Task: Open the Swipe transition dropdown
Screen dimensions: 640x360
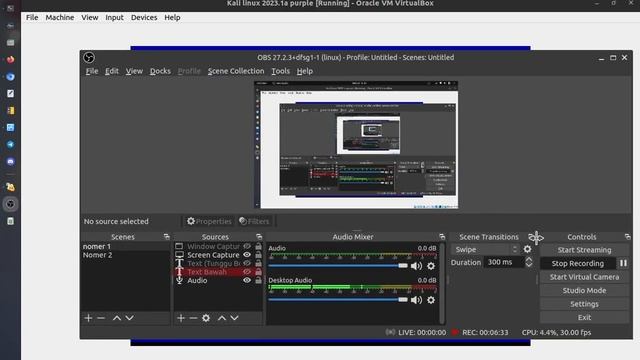Action: (485, 249)
